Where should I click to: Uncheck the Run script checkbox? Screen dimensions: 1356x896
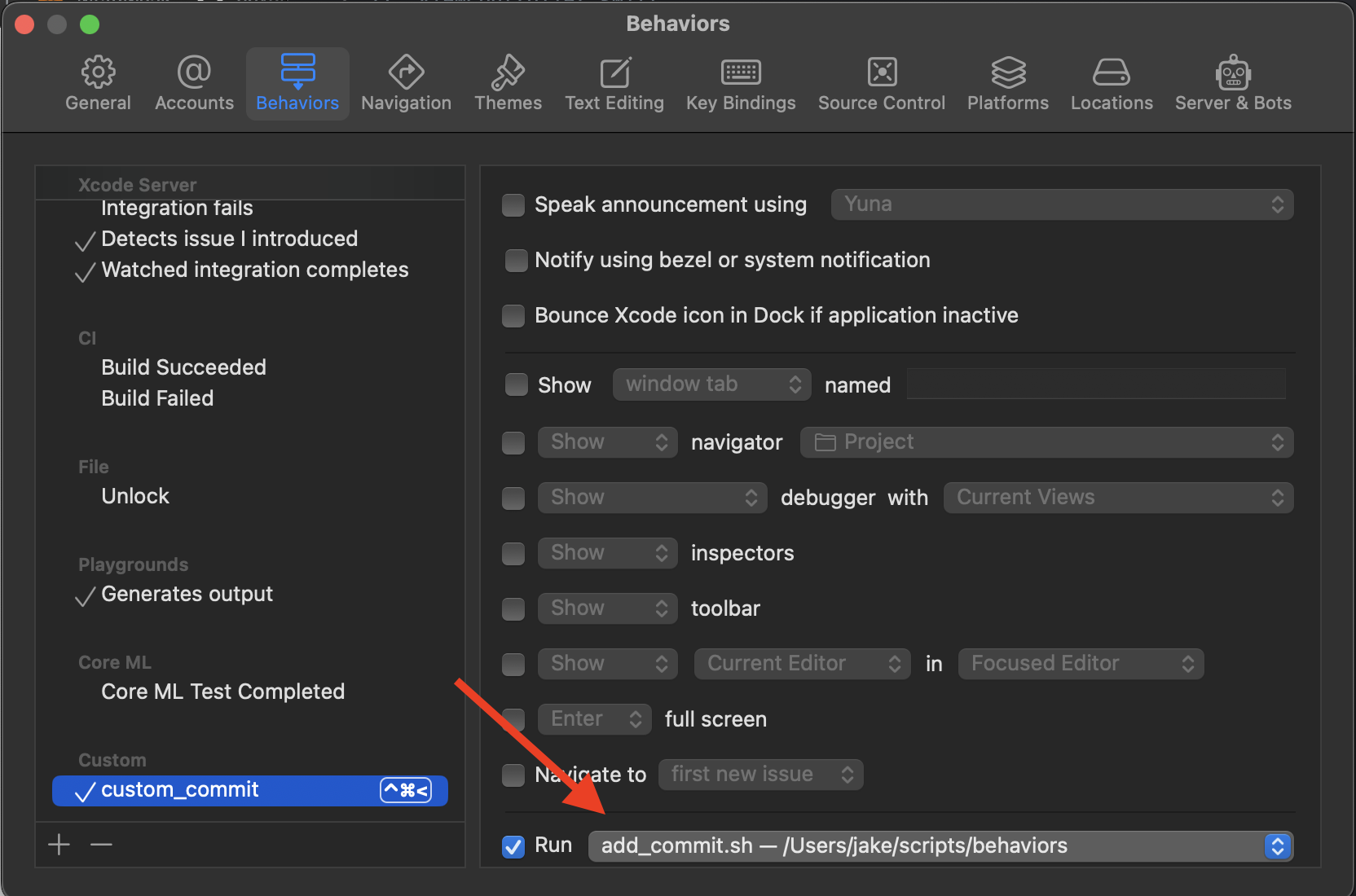click(x=513, y=847)
